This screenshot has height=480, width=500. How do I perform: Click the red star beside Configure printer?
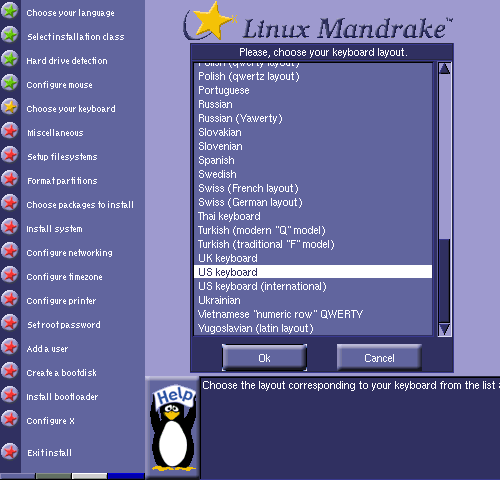click(10, 299)
